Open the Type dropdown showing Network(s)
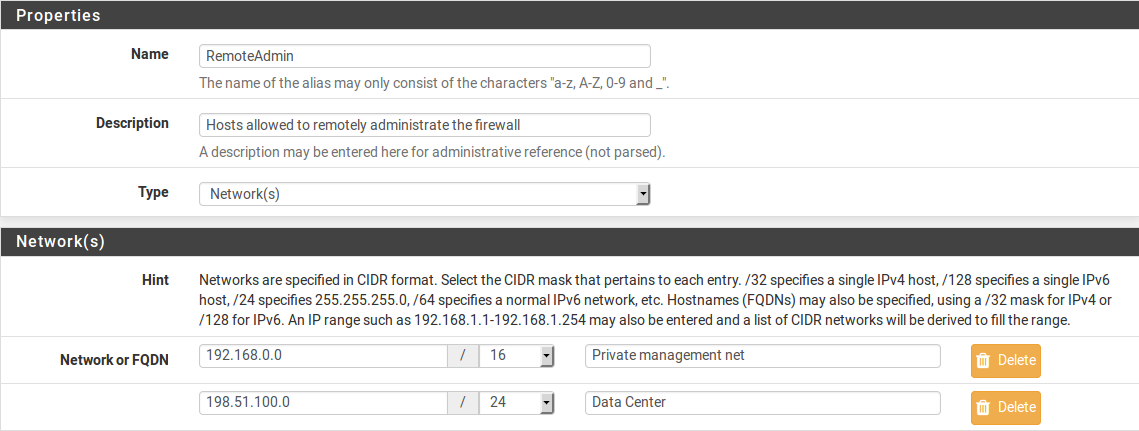1139x431 pixels. 425,194
